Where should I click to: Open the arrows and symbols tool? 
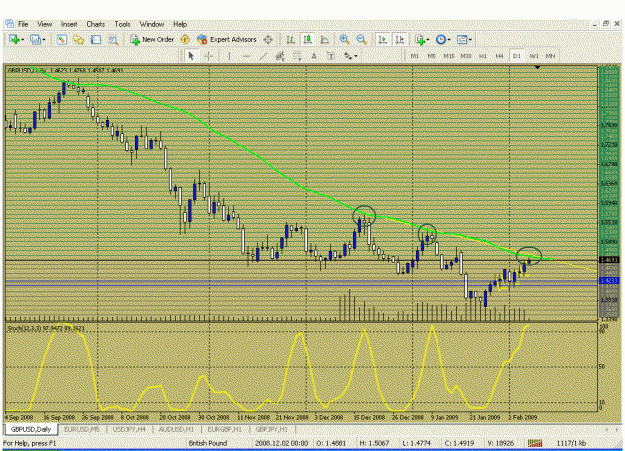click(348, 56)
